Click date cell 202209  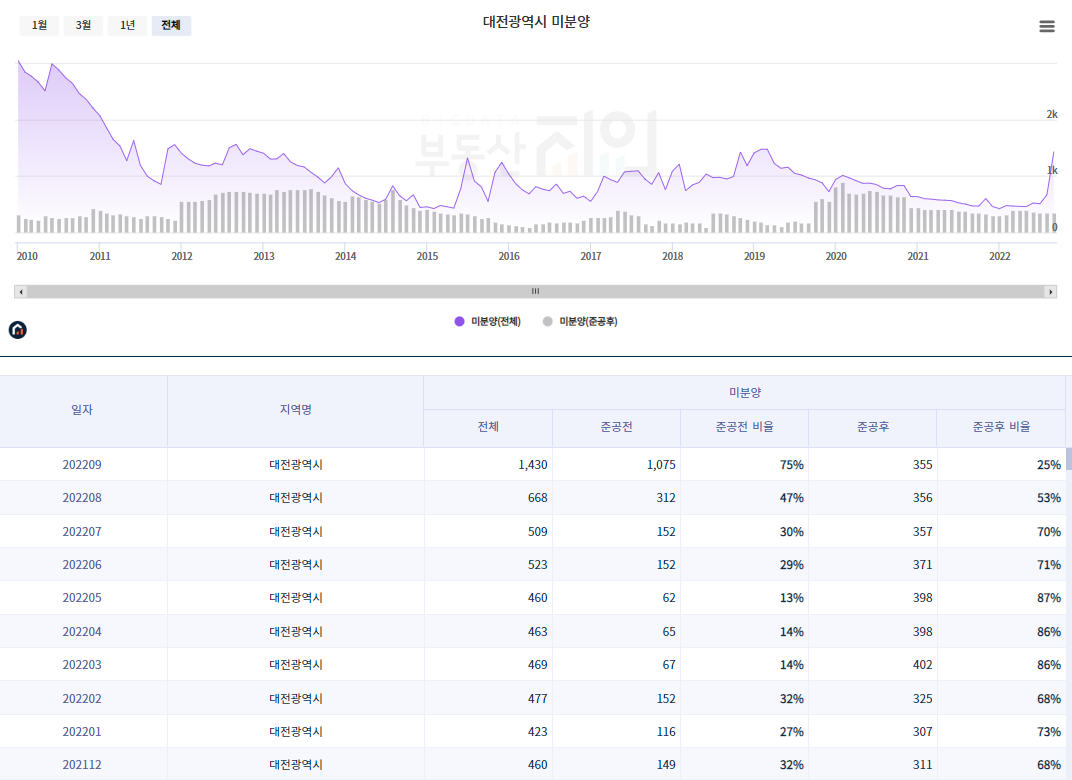82,465
